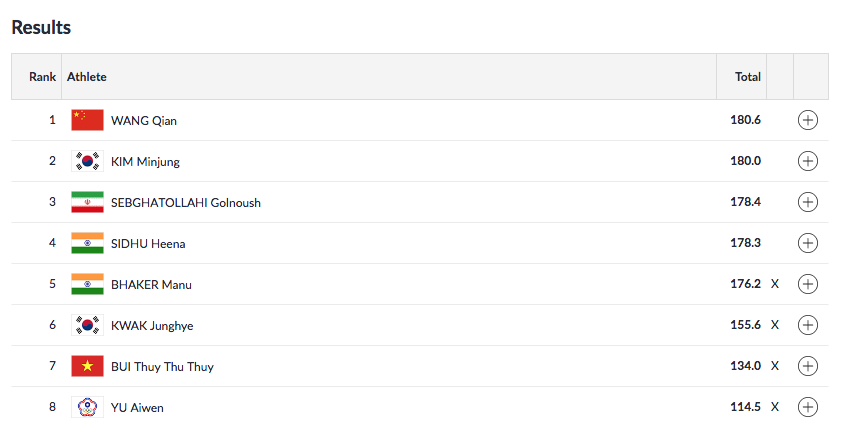Expand SIDHU Heena's result details
Image resolution: width=860 pixels, height=444 pixels.
808,243
